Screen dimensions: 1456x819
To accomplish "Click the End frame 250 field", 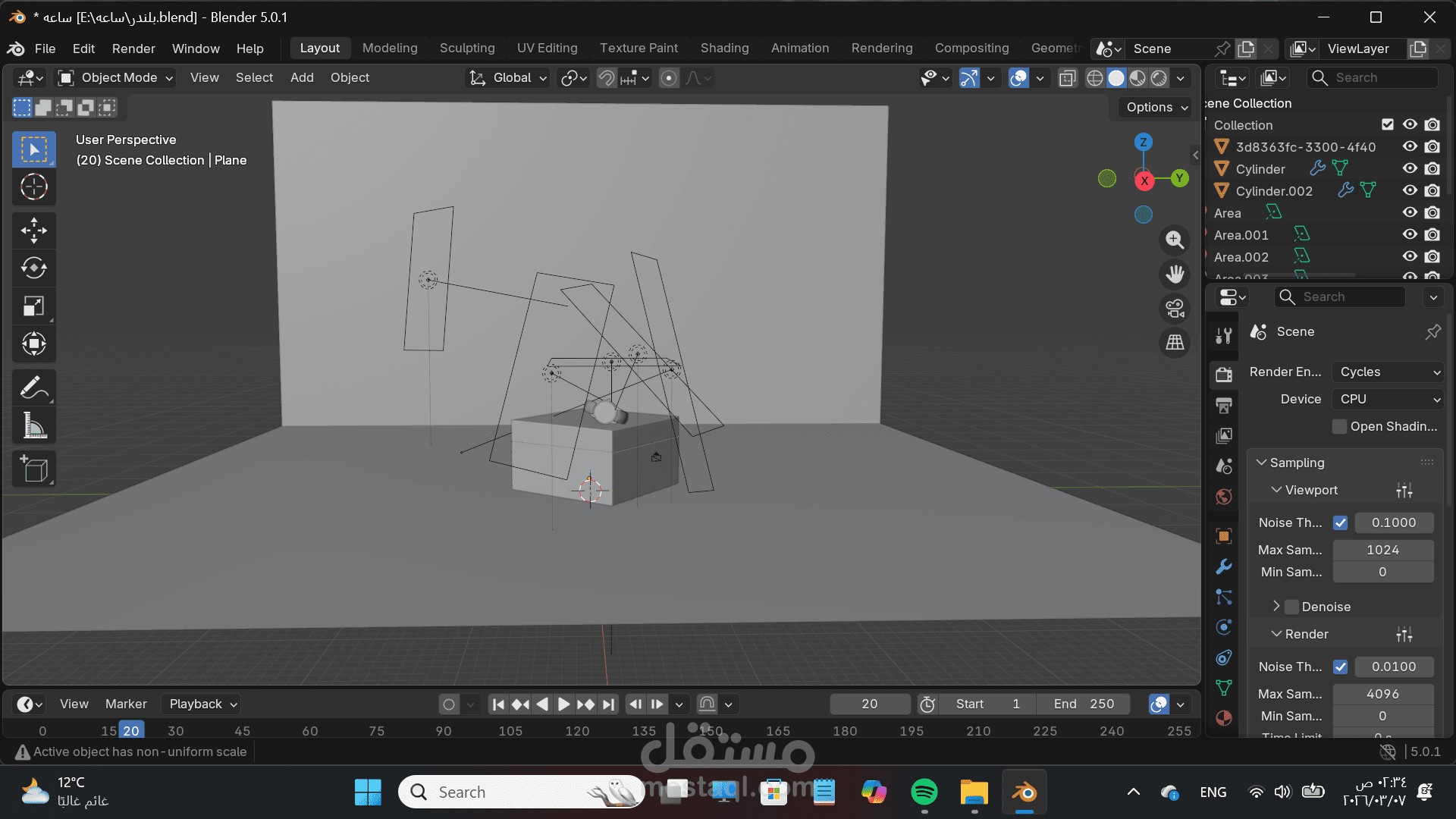I will (x=1083, y=704).
